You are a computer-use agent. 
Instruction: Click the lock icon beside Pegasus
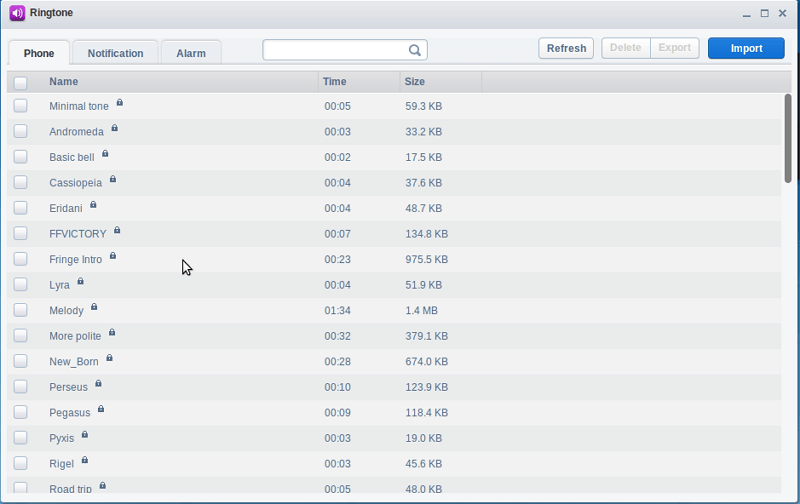101,409
